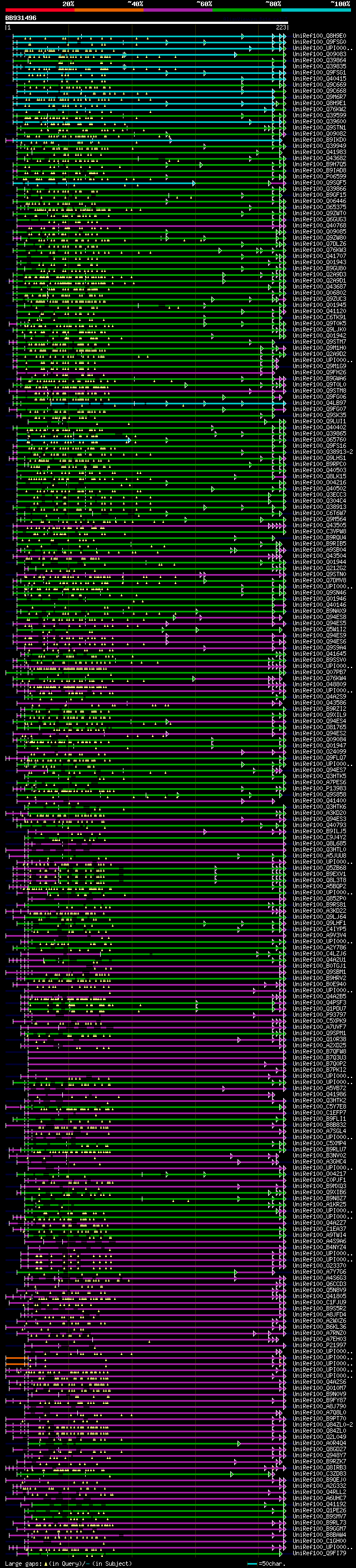The image size is (356, 1568).
Task: Click UniRef100_C3ZD83 entry
Action: (x=319, y=1473)
